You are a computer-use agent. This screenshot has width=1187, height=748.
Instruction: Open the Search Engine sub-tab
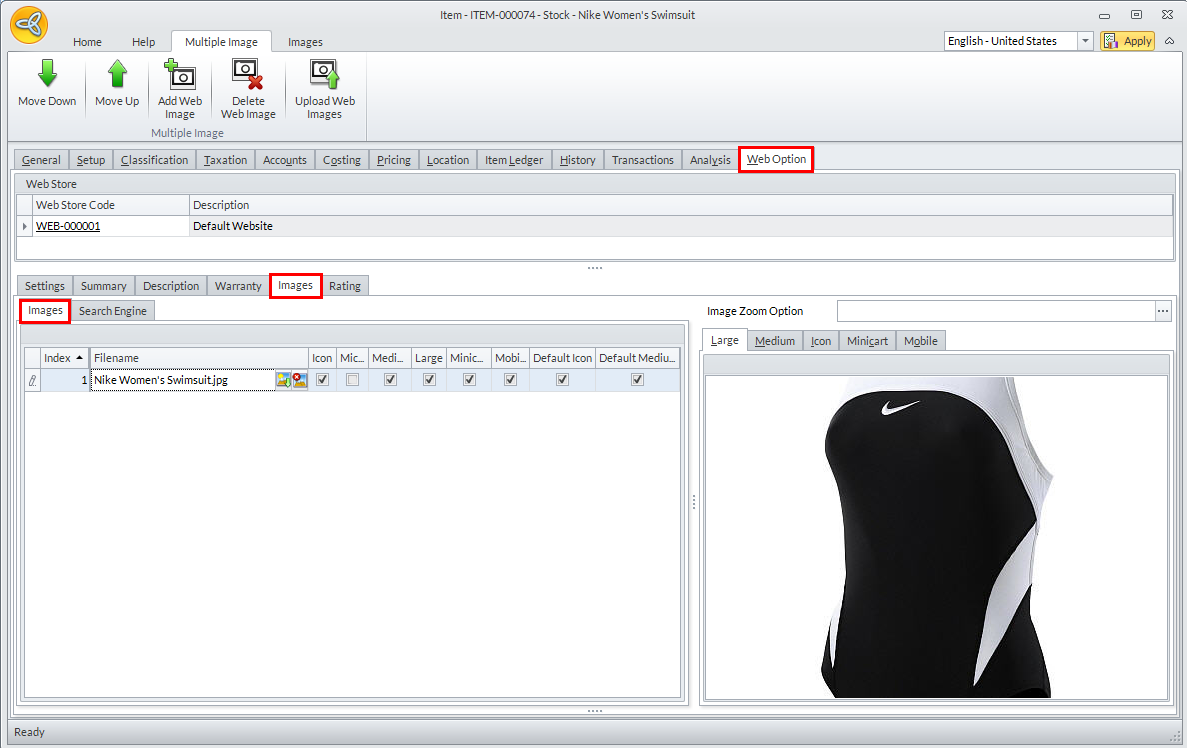point(113,311)
